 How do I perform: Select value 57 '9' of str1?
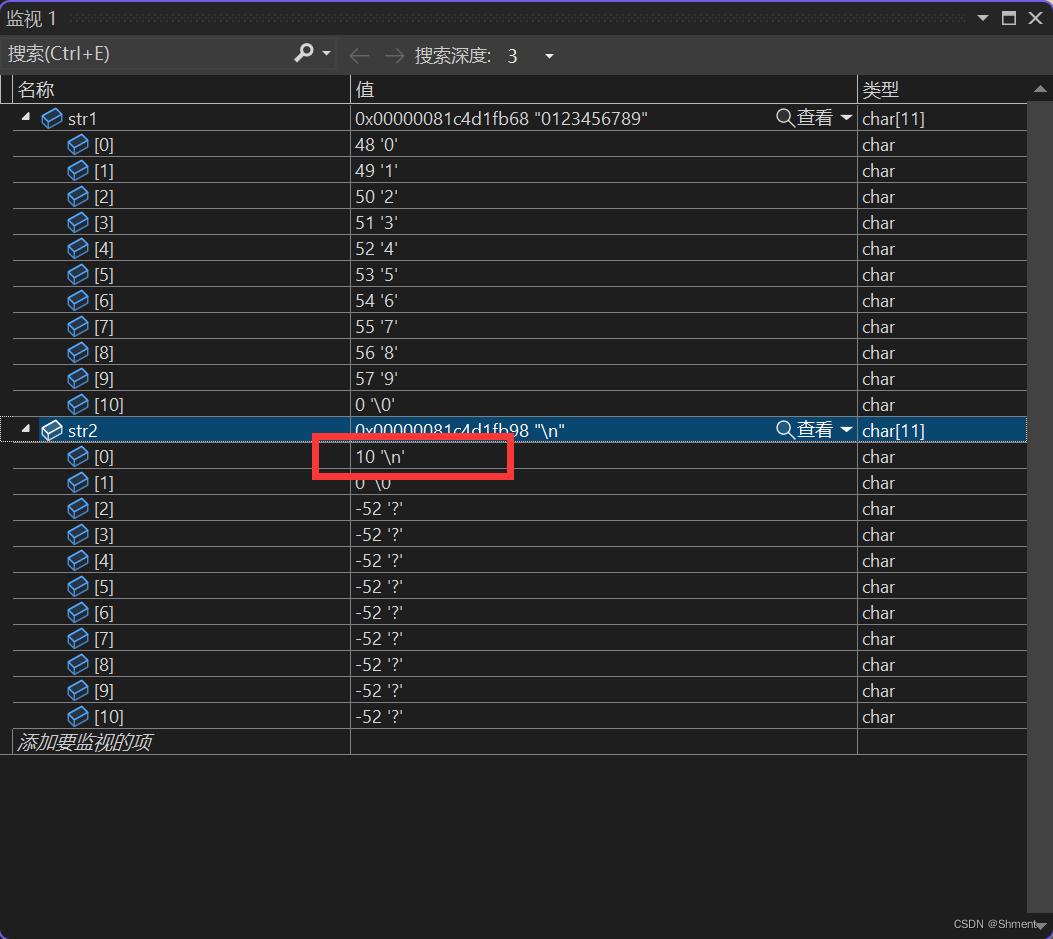[377, 379]
